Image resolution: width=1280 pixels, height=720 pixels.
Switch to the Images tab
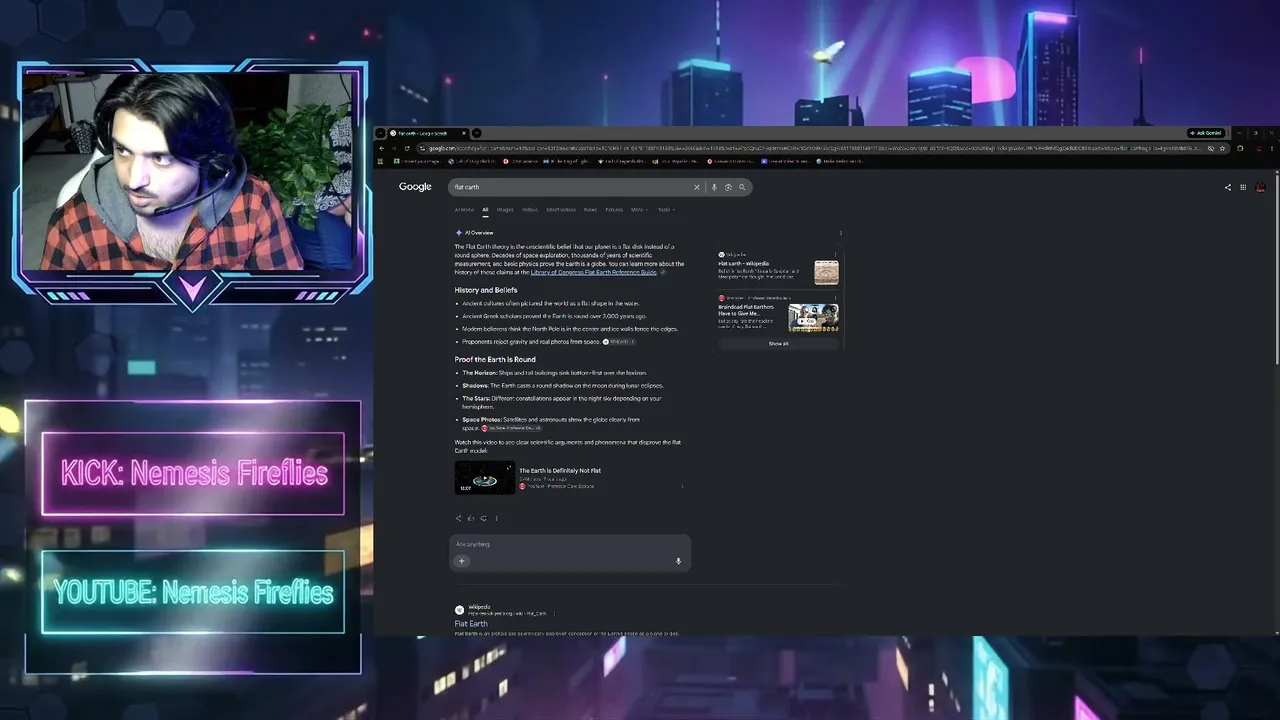tap(505, 210)
